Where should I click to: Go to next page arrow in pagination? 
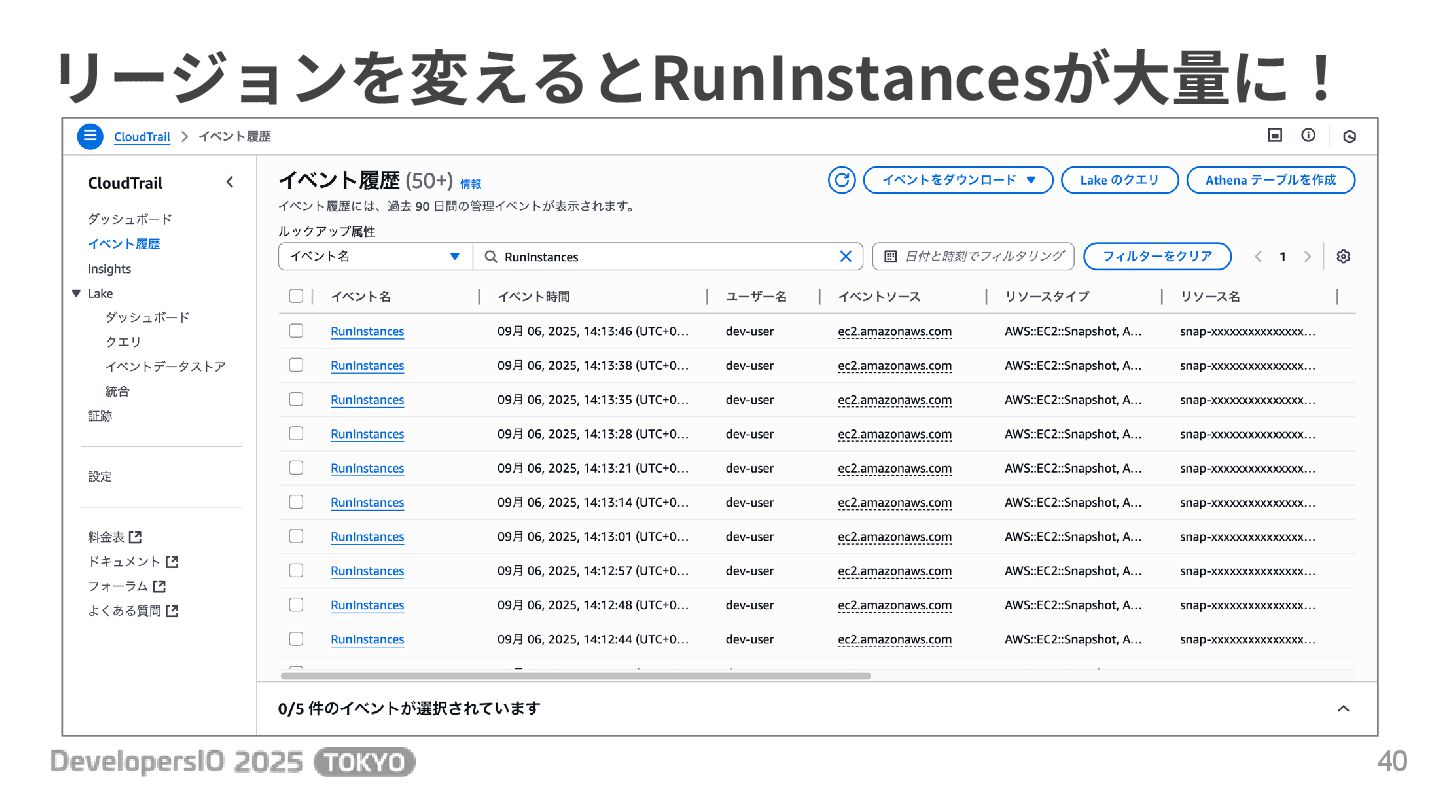1307,256
